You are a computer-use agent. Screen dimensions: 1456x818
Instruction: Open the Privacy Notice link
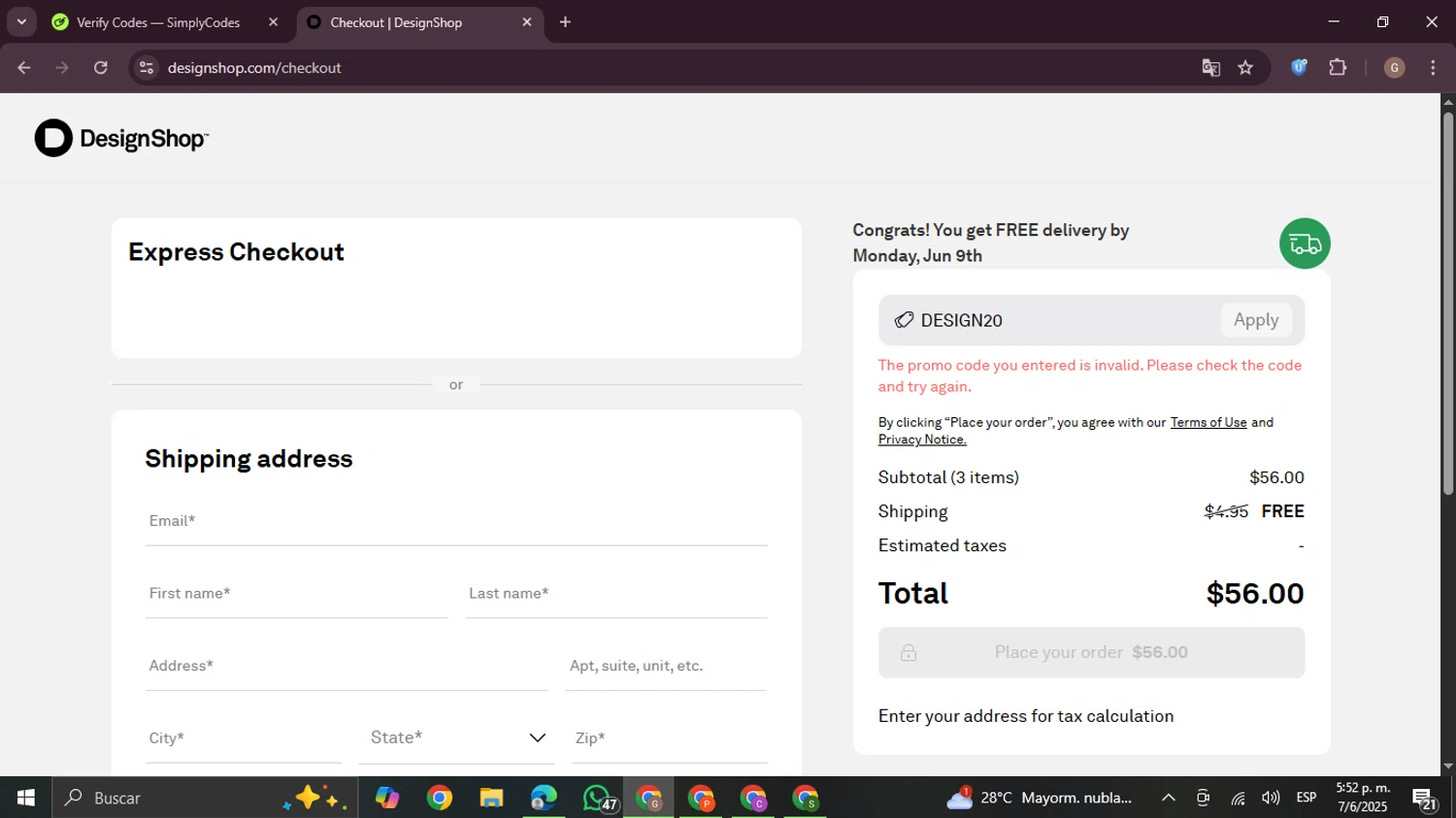click(922, 440)
